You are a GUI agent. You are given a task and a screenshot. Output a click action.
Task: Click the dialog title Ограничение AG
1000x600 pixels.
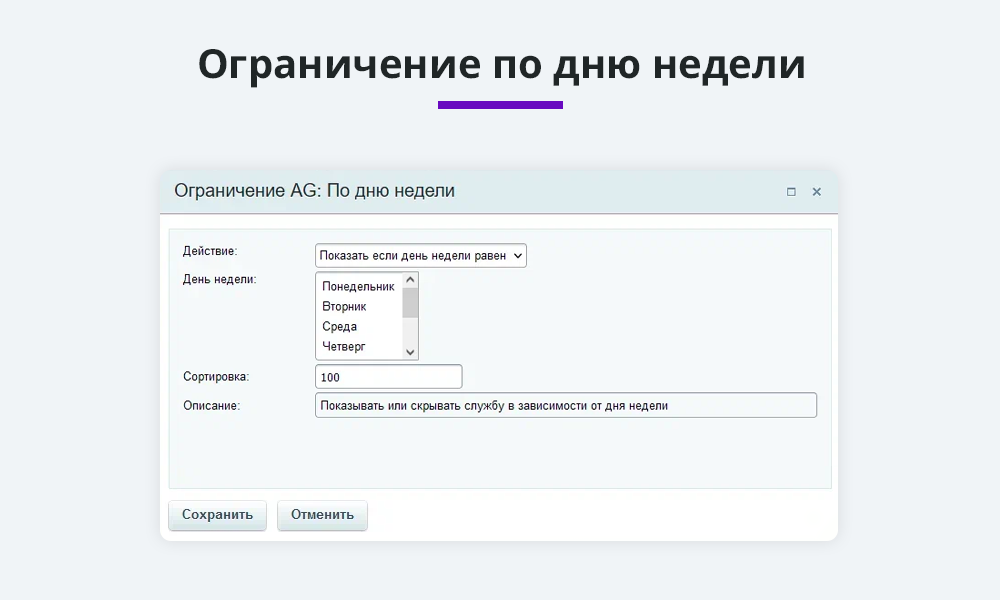316,191
